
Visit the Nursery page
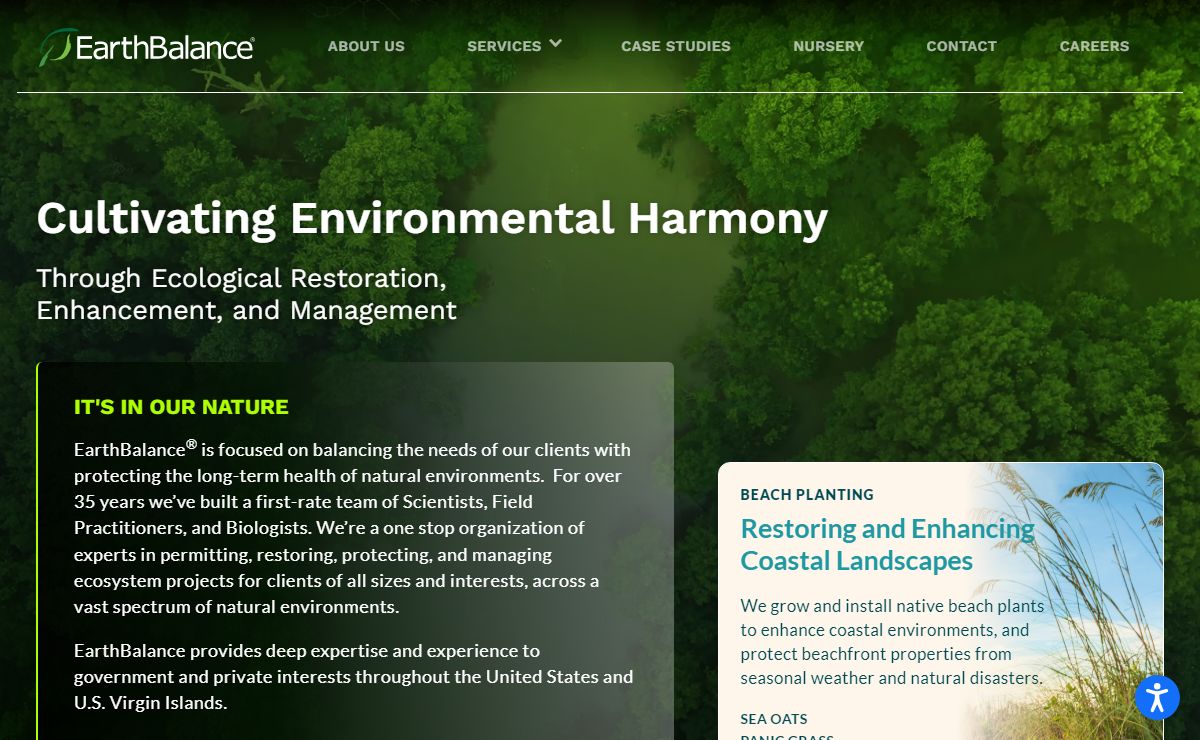tap(828, 46)
